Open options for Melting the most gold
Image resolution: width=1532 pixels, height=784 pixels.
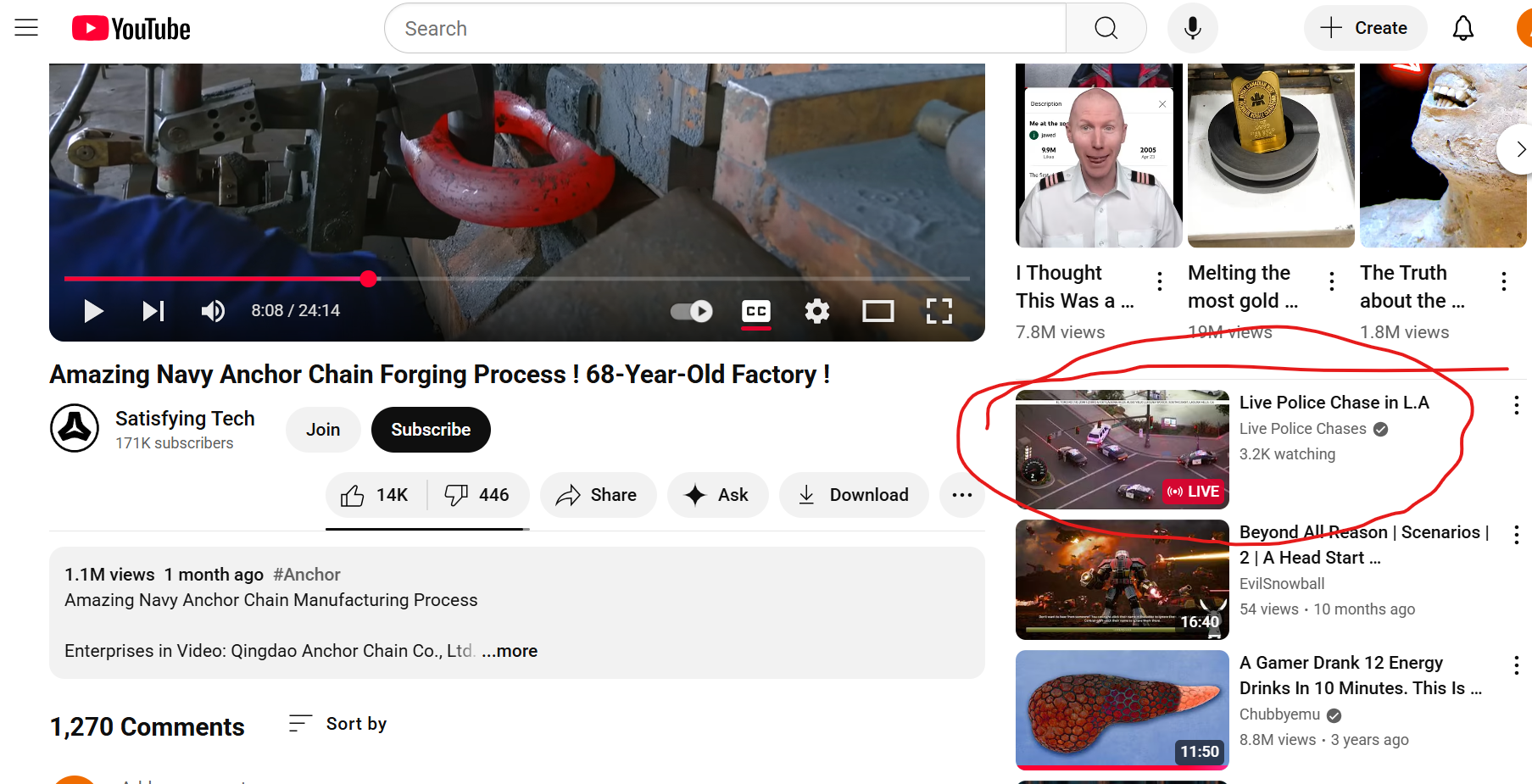(x=1332, y=281)
